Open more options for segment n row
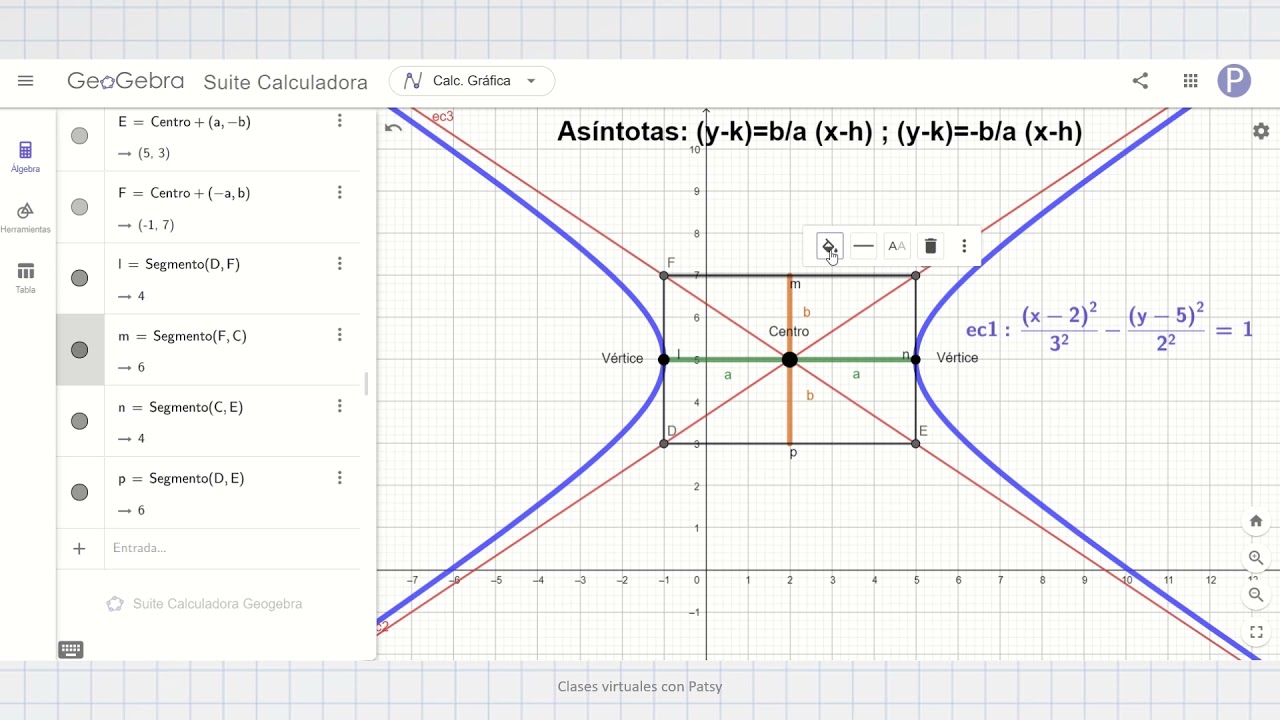 pos(340,406)
